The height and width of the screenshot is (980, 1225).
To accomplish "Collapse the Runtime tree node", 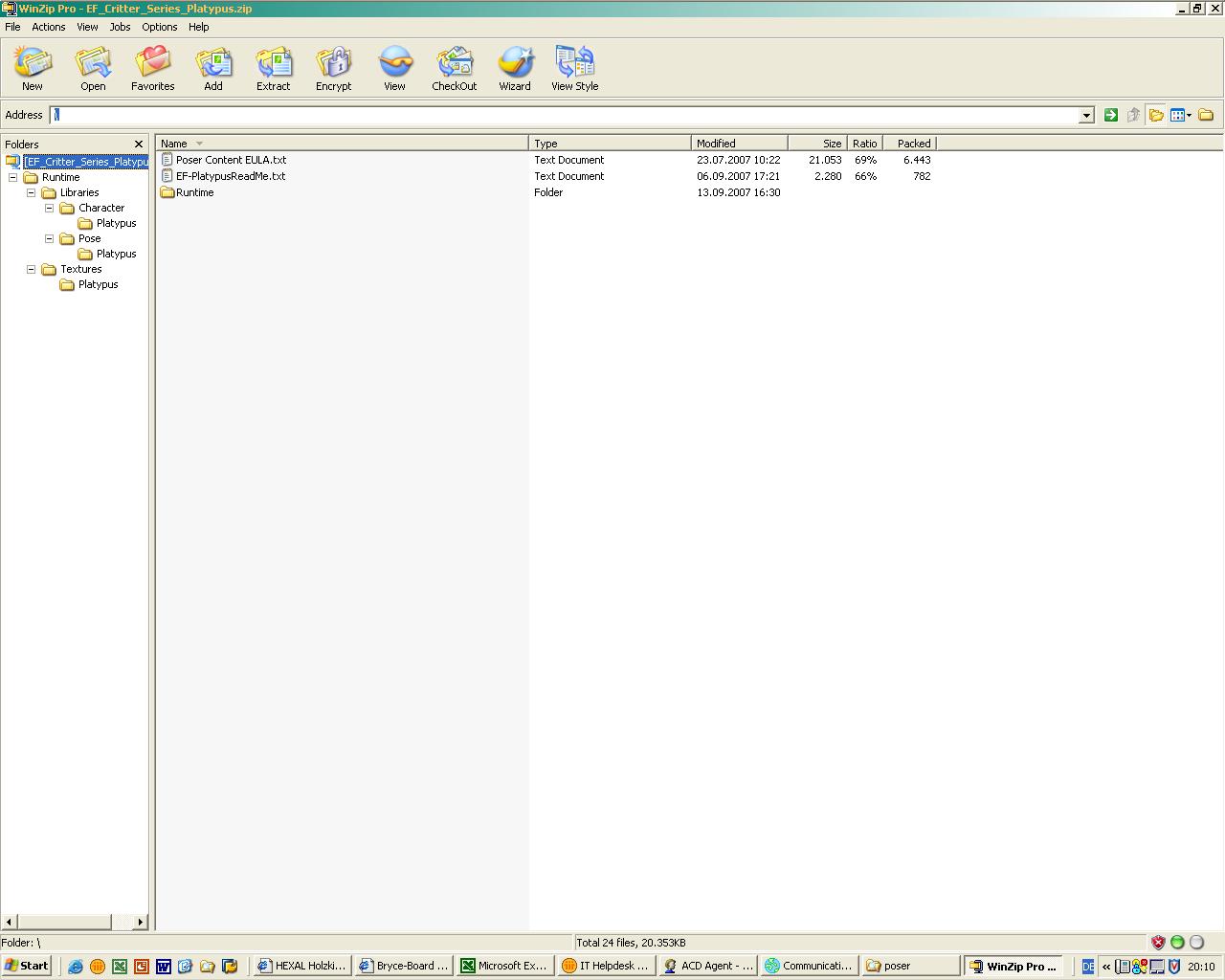I will pyautogui.click(x=13, y=177).
